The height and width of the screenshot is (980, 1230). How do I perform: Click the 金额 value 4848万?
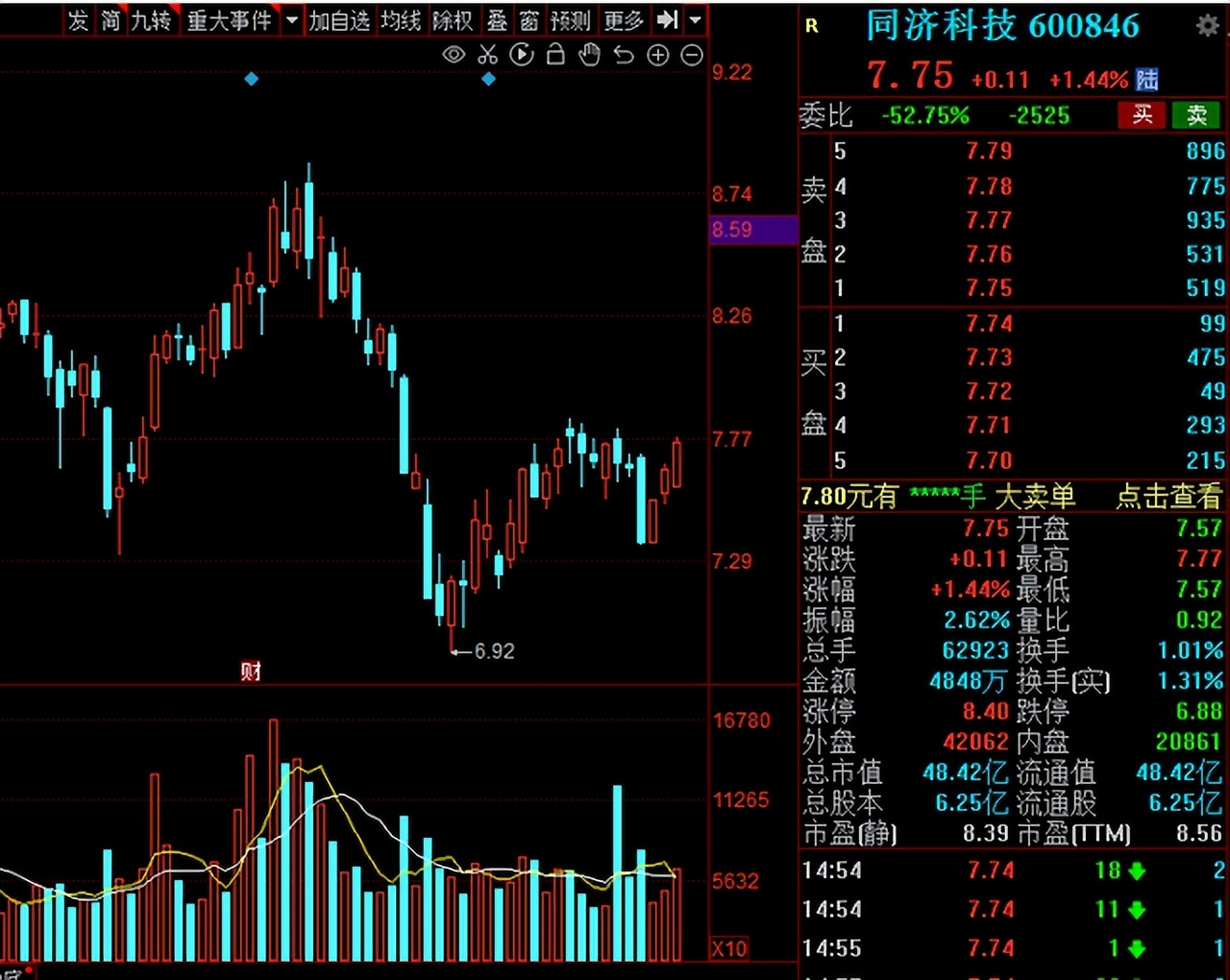pos(968,681)
